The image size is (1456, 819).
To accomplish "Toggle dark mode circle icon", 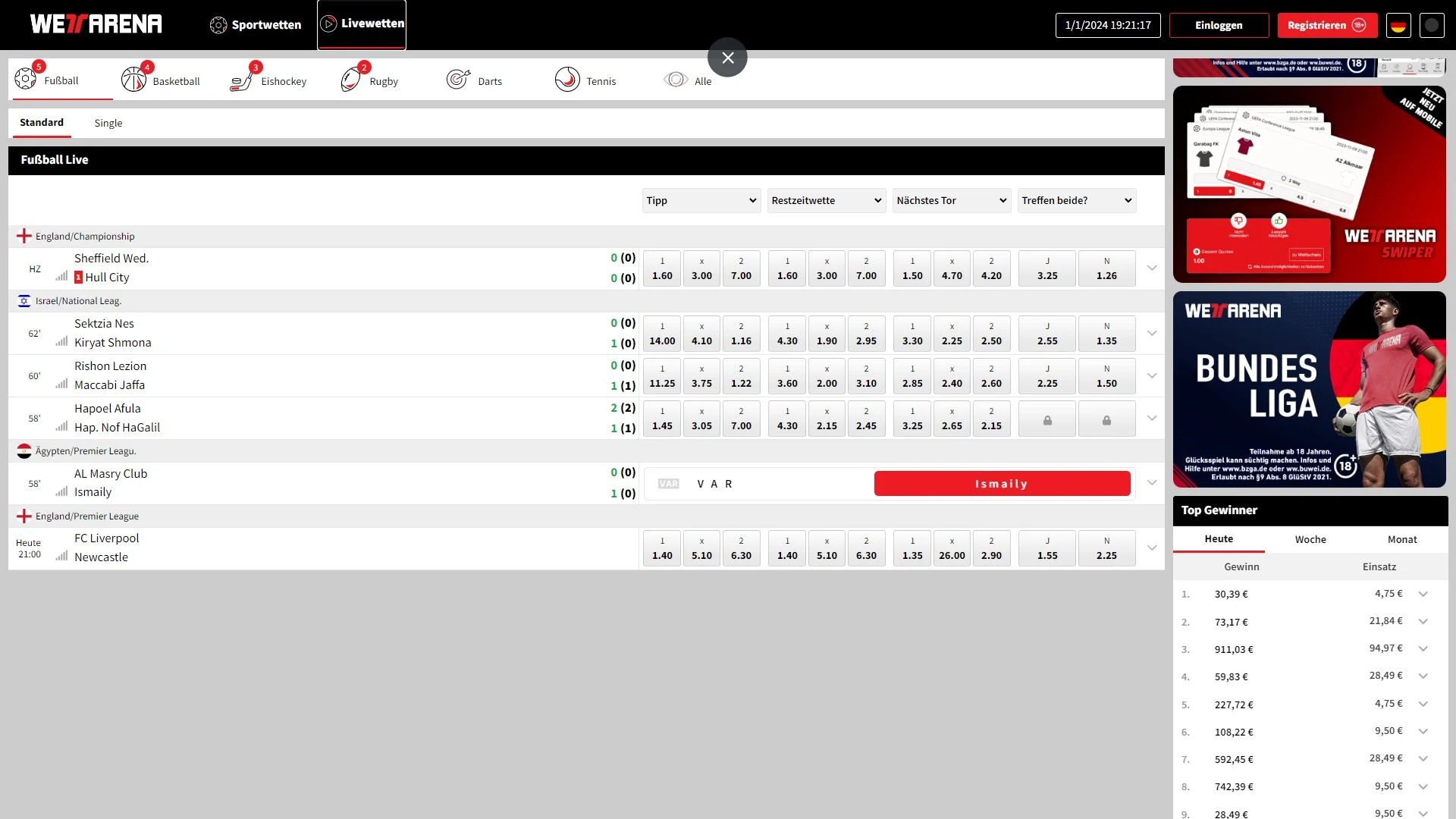I will (1432, 25).
